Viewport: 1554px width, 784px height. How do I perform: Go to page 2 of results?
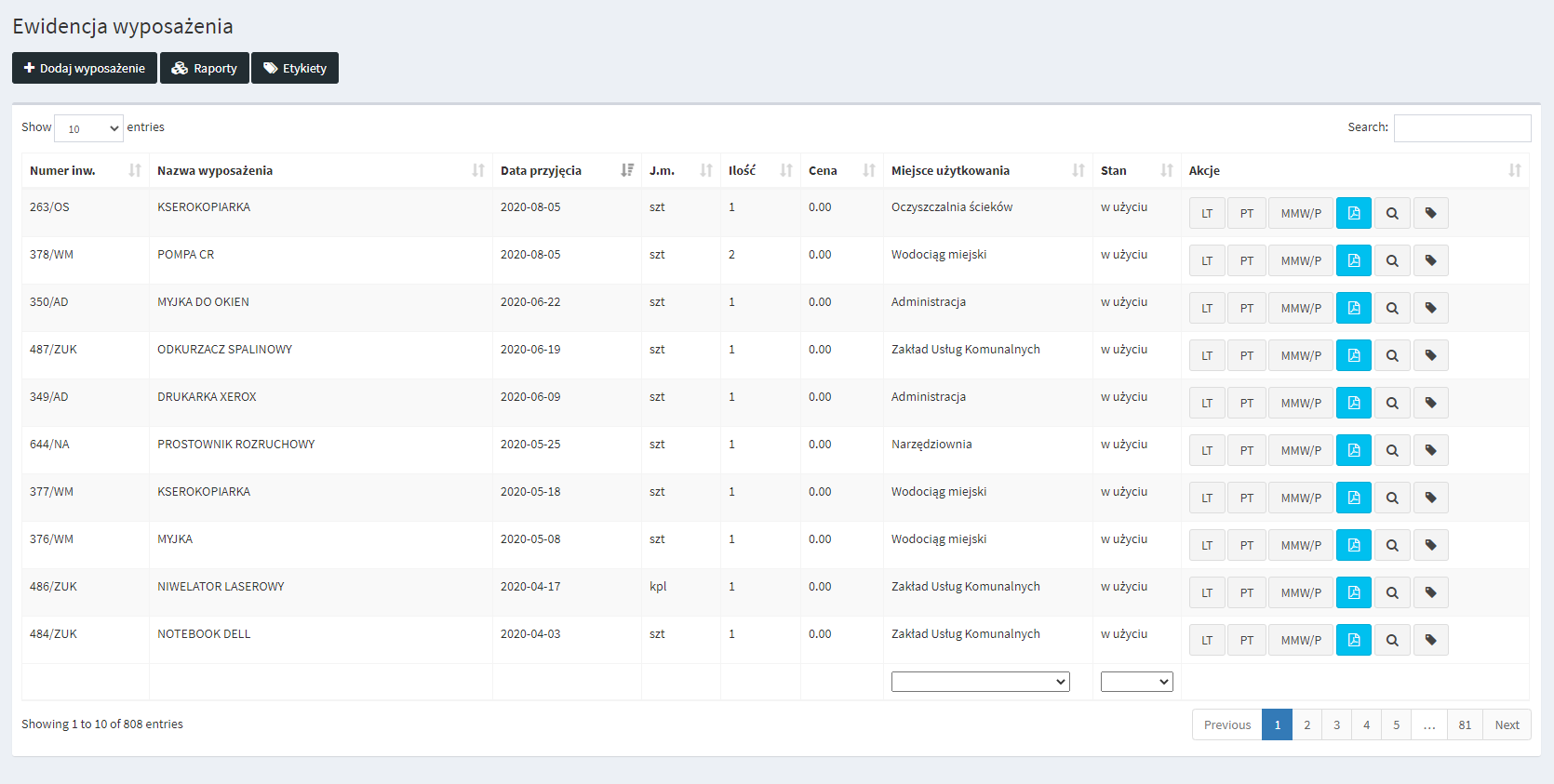[x=1306, y=724]
